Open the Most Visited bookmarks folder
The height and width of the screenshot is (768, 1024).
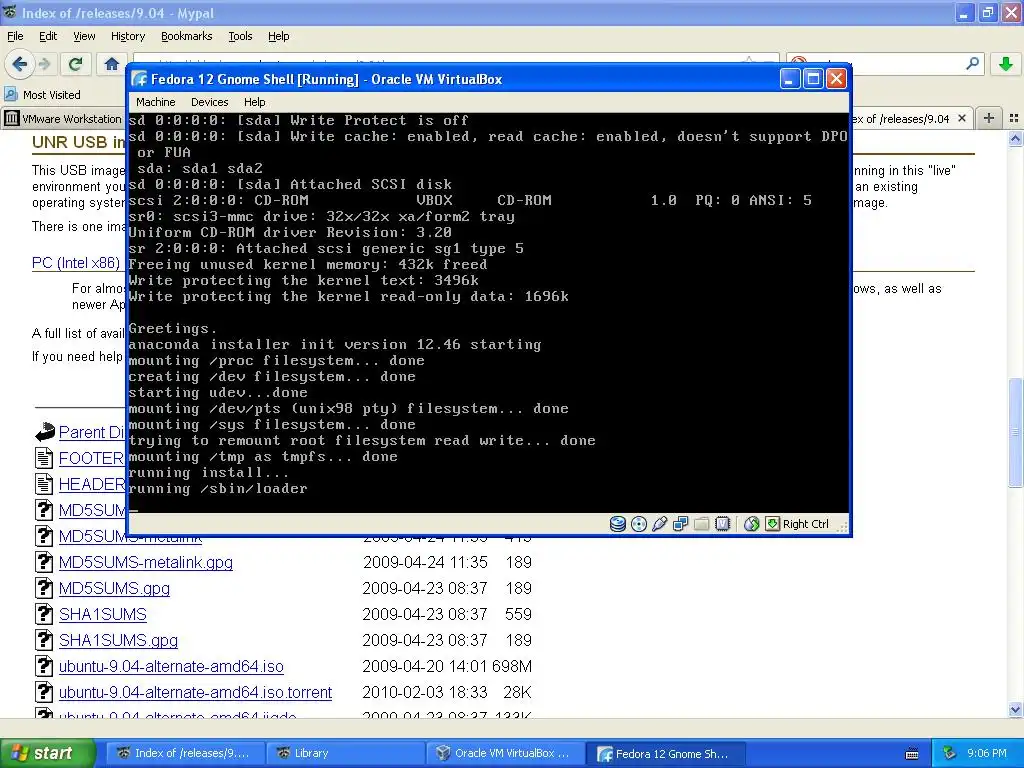pos(43,95)
